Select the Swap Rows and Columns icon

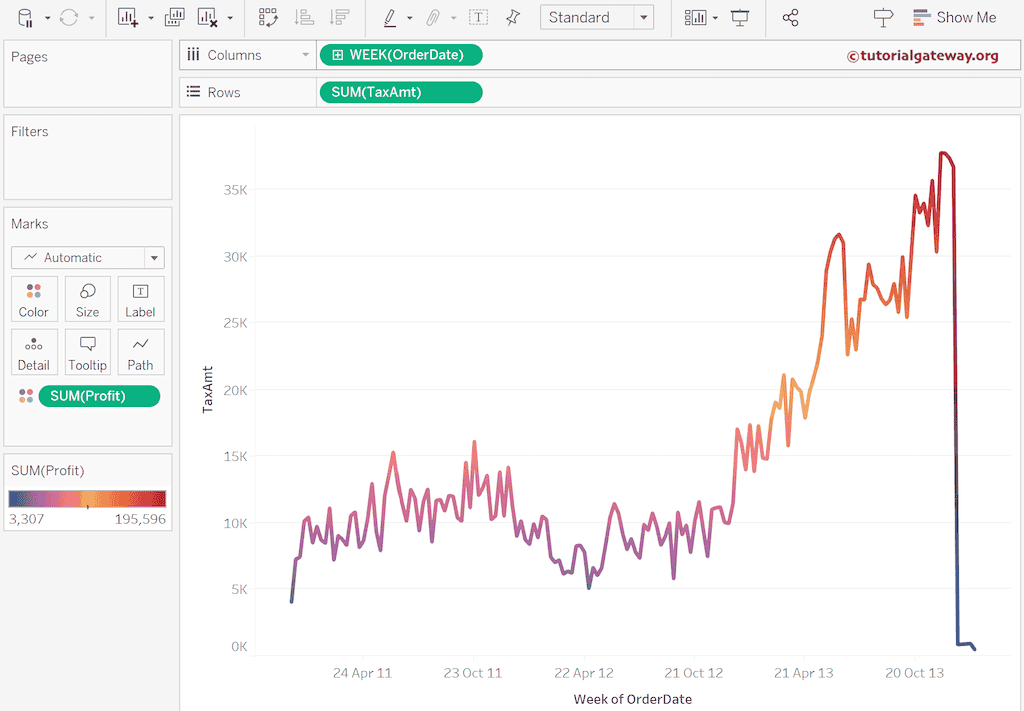[267, 17]
